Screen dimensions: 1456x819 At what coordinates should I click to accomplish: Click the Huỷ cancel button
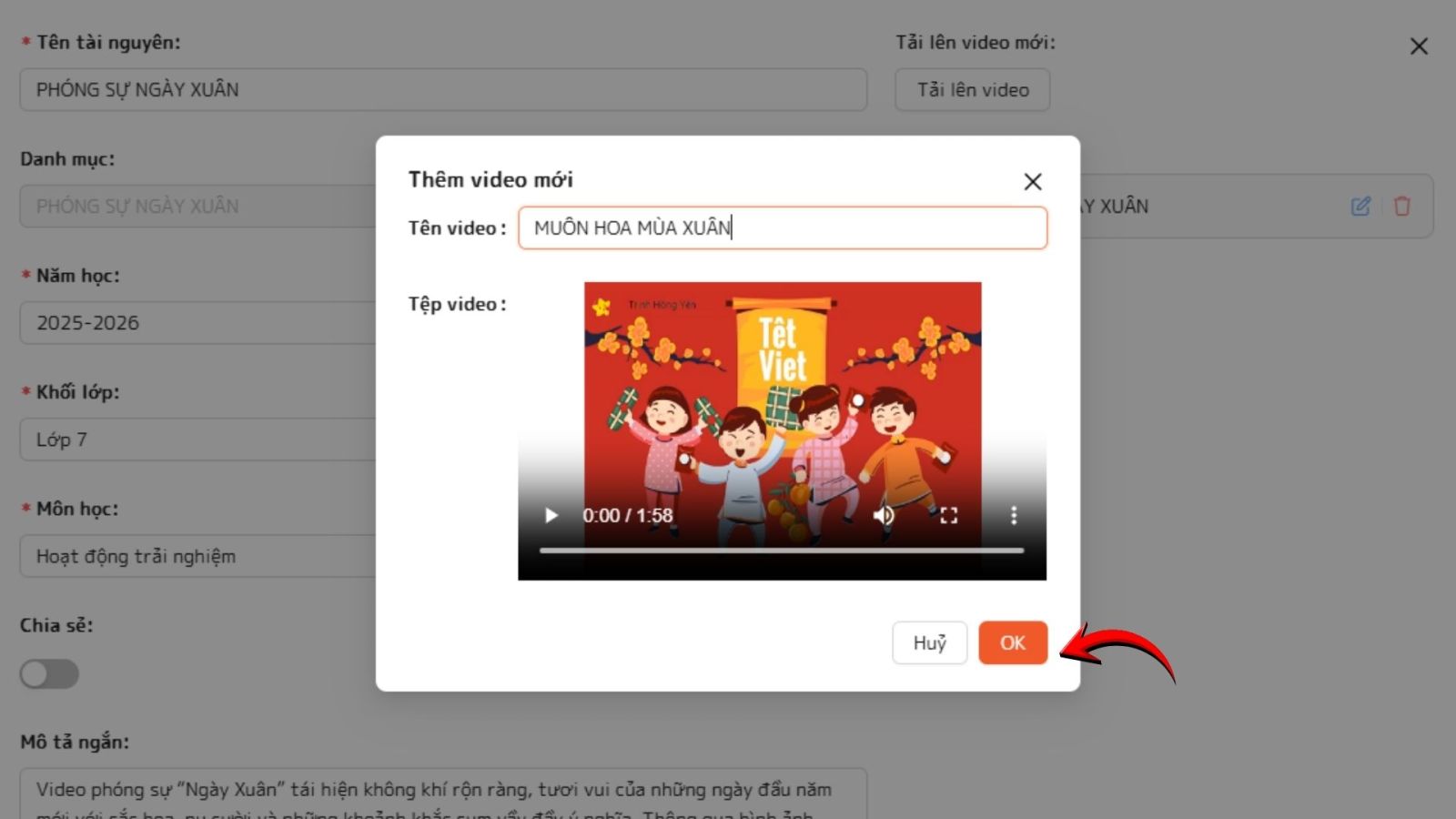coord(929,643)
